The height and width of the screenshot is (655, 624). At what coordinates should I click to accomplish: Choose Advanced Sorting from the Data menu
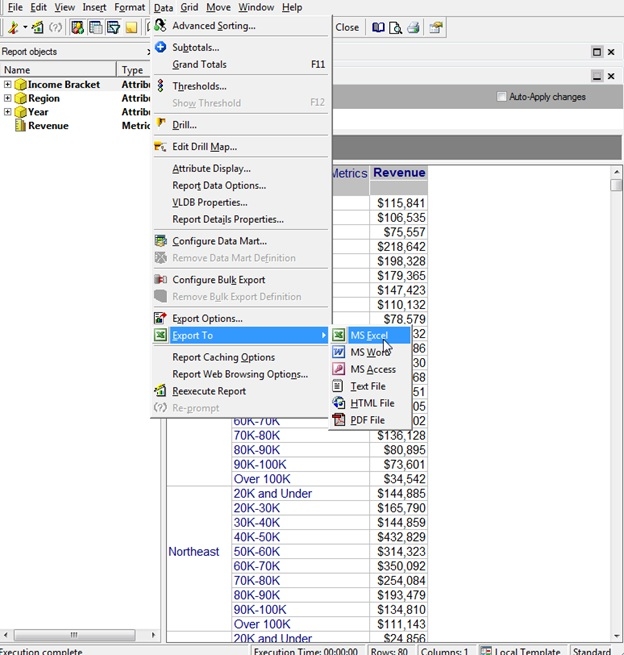(x=213, y=26)
